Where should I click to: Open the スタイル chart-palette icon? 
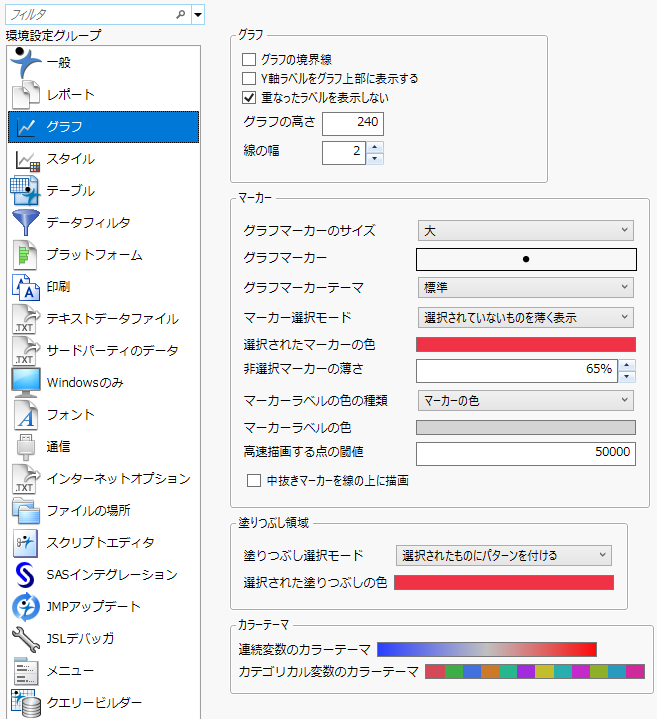pos(27,160)
